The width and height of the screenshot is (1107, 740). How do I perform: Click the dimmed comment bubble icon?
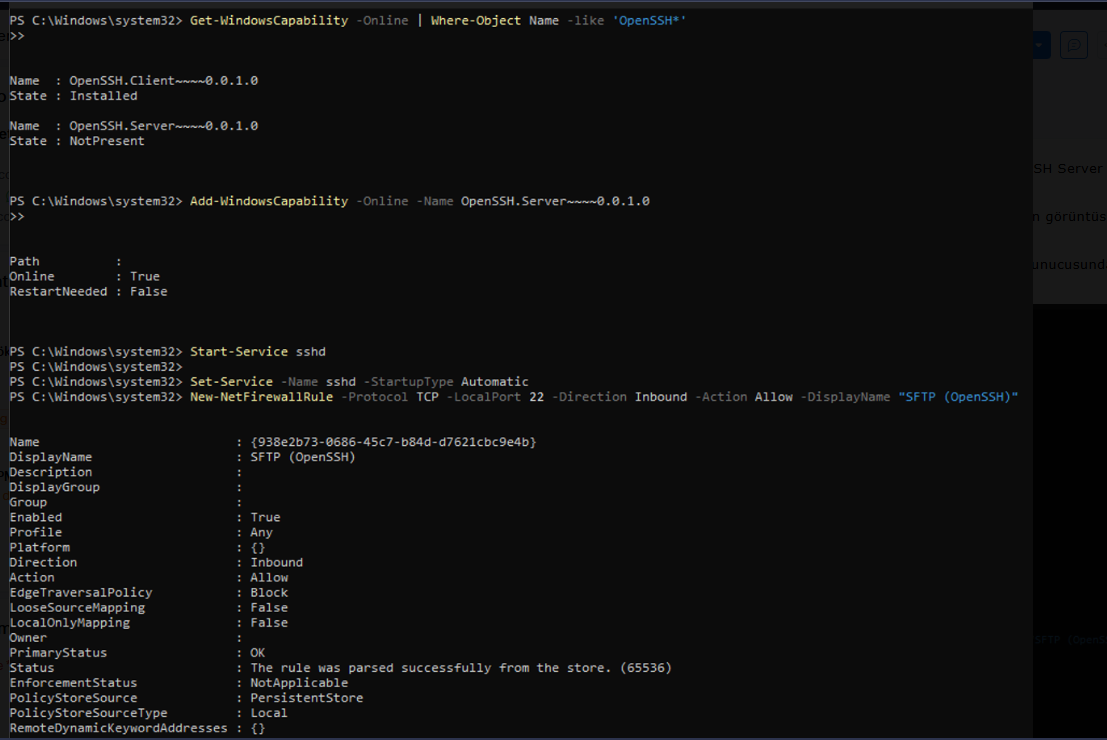[1073, 45]
